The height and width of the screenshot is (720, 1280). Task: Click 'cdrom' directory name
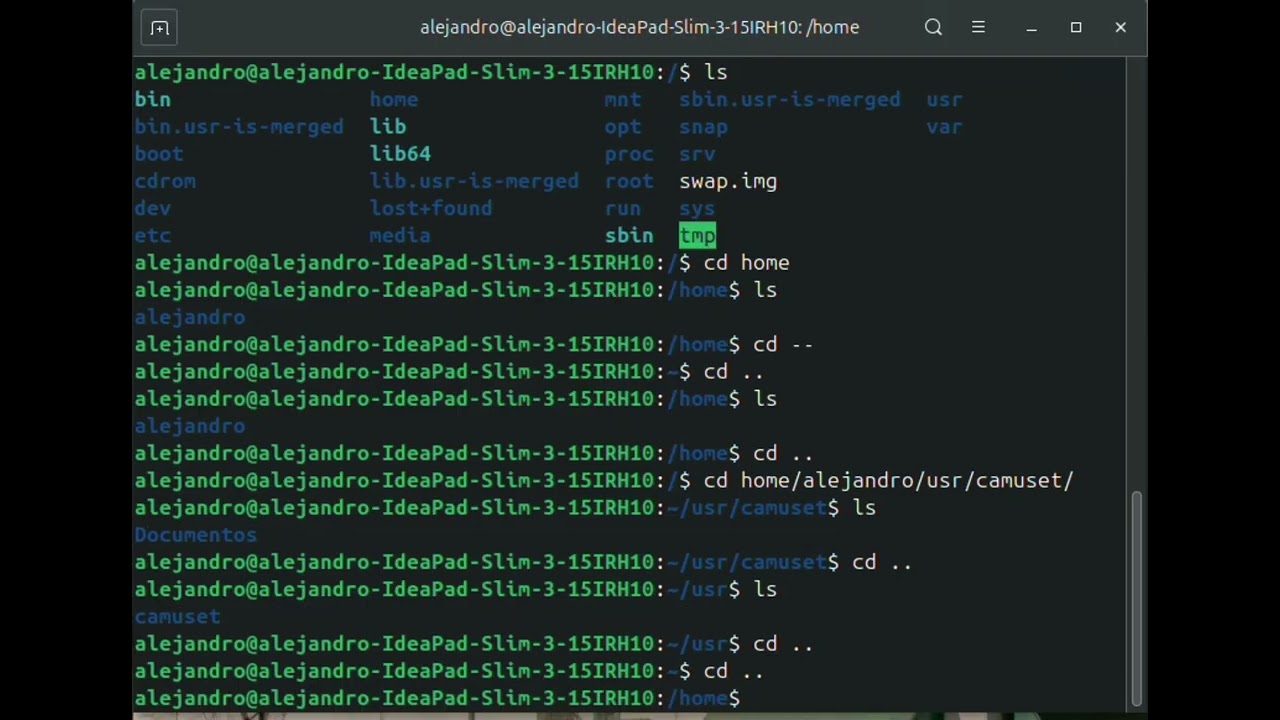coord(165,181)
